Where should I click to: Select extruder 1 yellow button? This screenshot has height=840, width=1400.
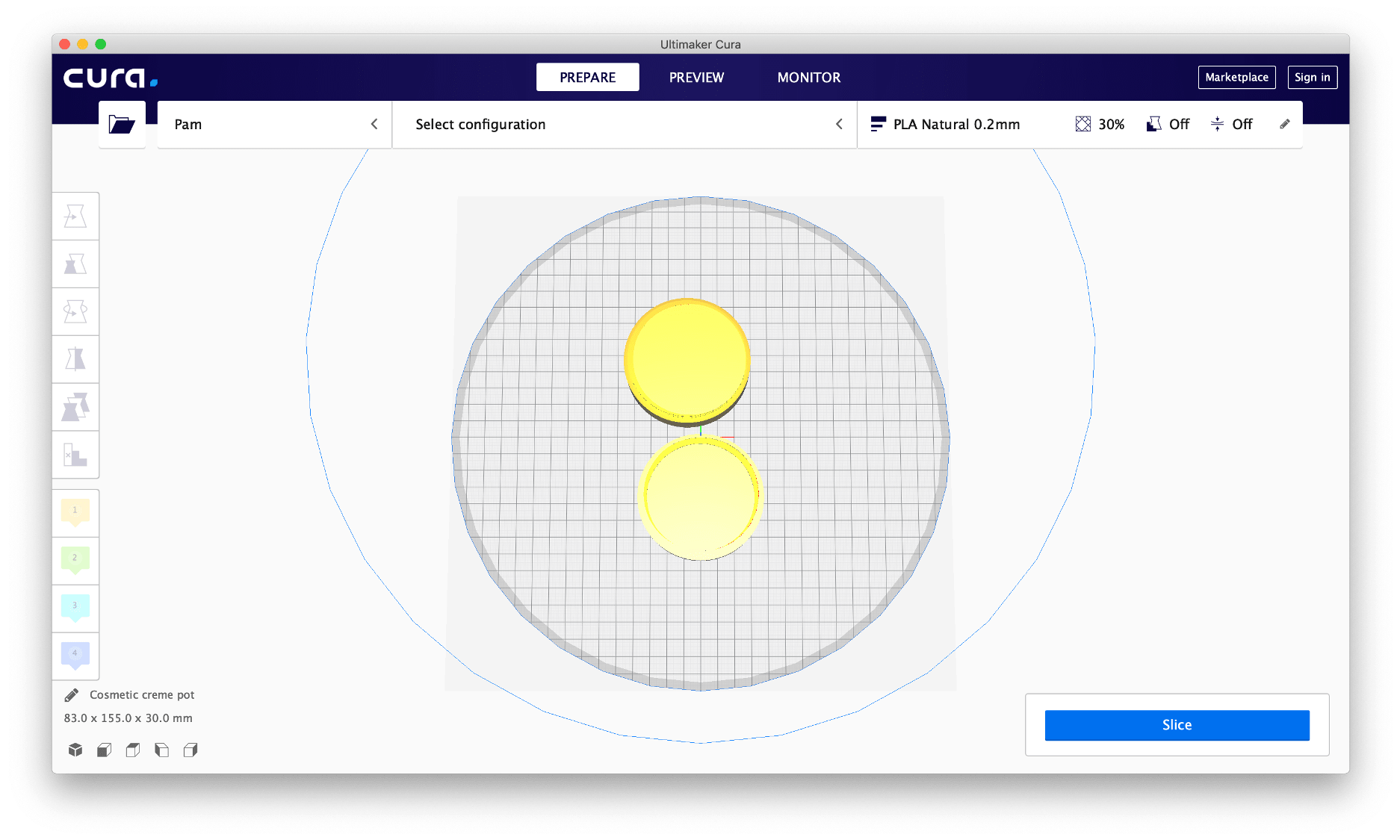(x=75, y=512)
